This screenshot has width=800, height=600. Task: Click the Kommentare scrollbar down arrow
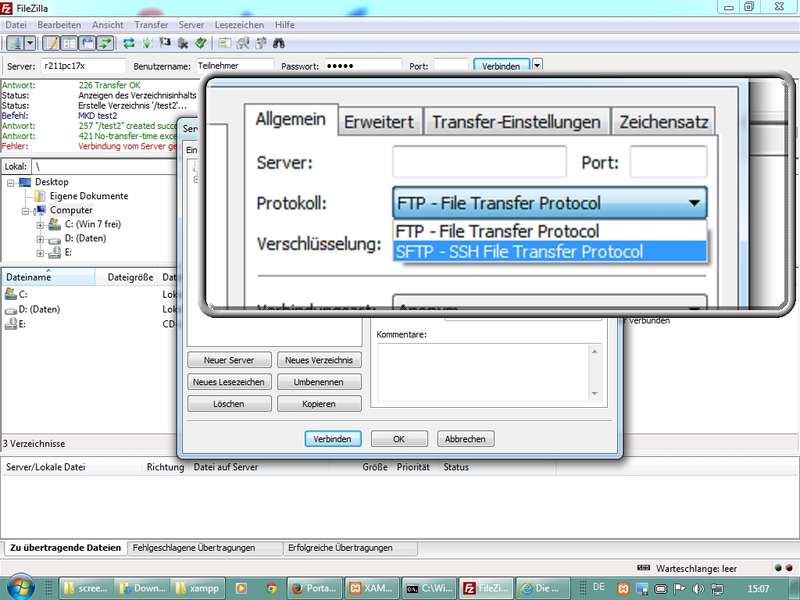594,393
